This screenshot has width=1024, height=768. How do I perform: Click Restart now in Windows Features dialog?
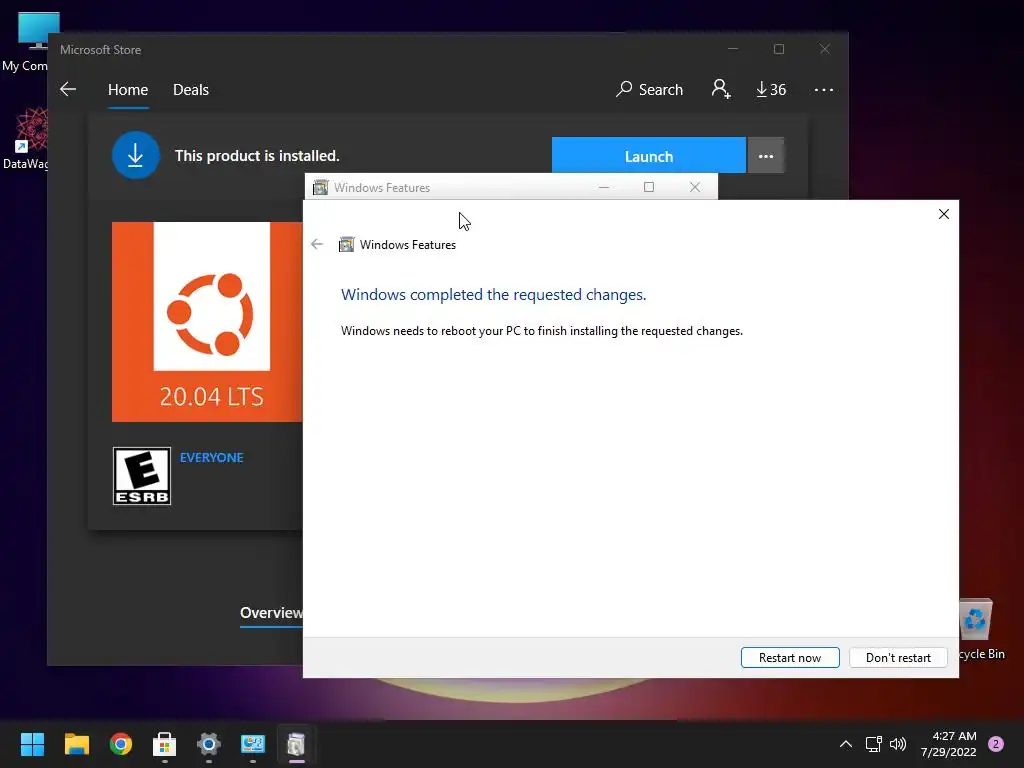coord(790,658)
